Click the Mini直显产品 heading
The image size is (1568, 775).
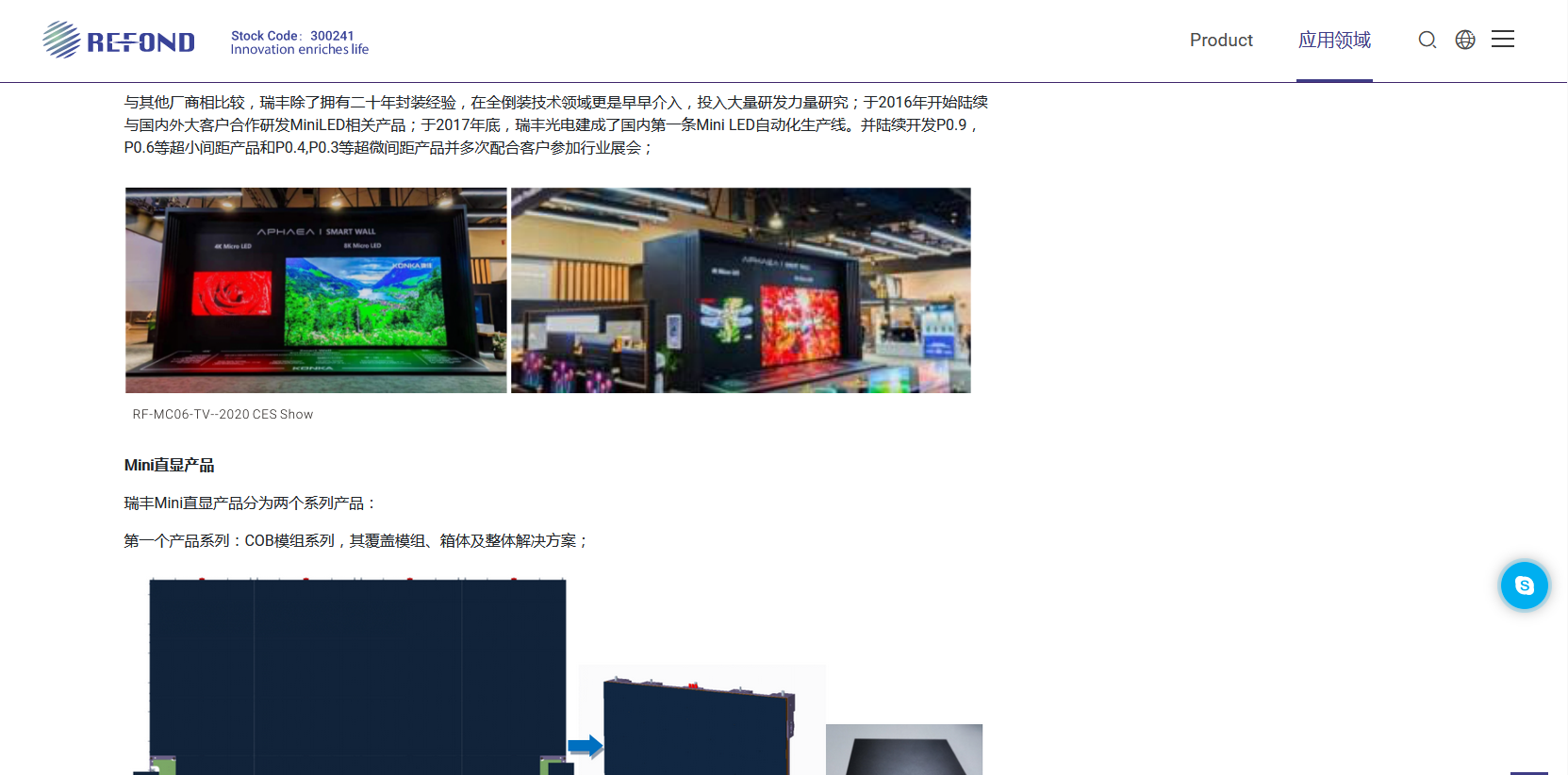pos(170,466)
